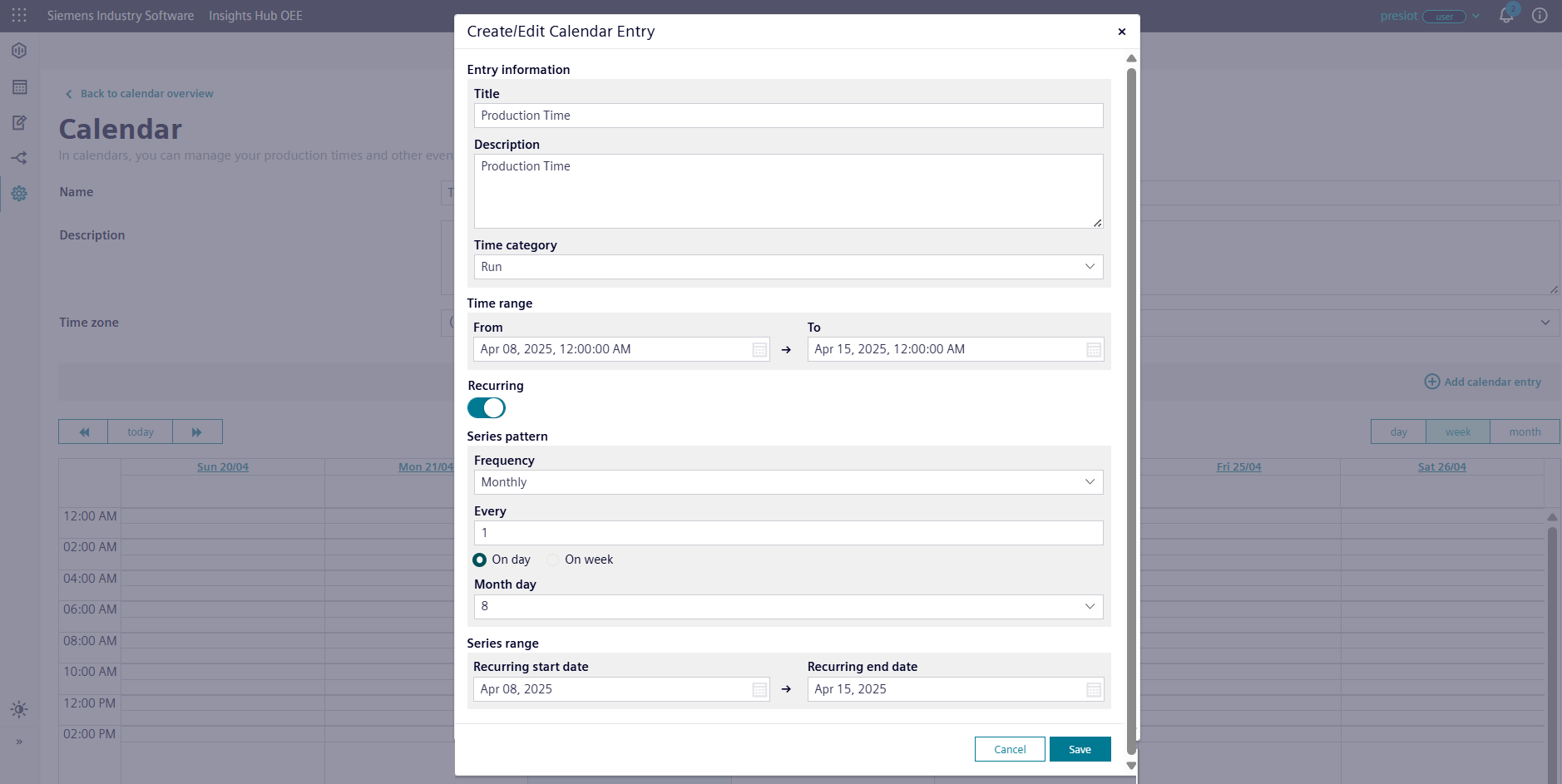Open the table view sidebar icon
Viewport: 1562px width, 784px height.
pos(19,86)
